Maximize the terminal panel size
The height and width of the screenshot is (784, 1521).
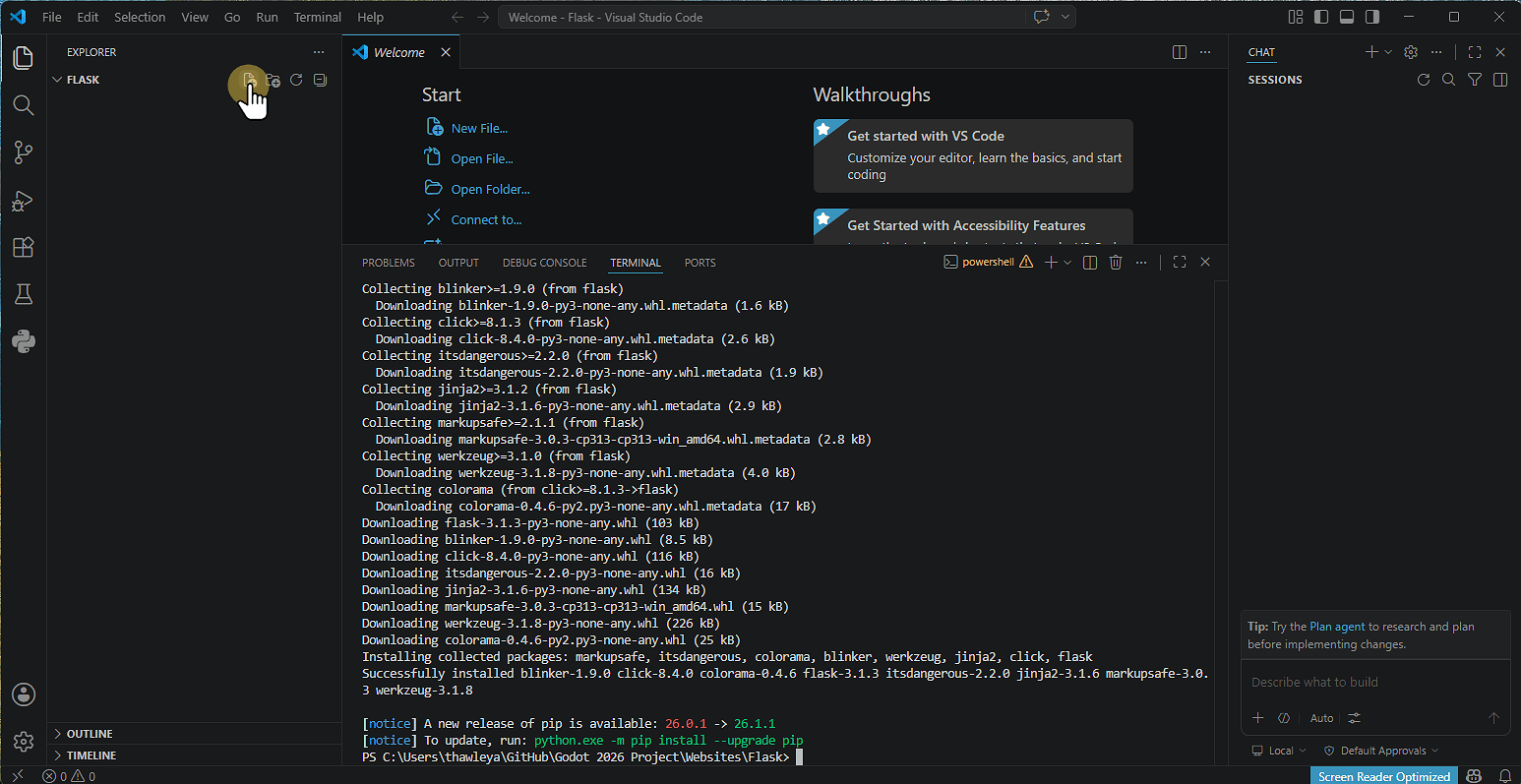[1180, 263]
